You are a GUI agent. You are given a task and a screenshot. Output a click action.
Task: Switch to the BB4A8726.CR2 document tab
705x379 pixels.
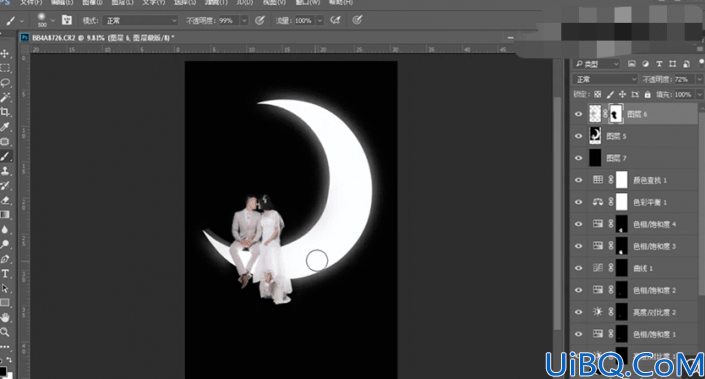98,38
